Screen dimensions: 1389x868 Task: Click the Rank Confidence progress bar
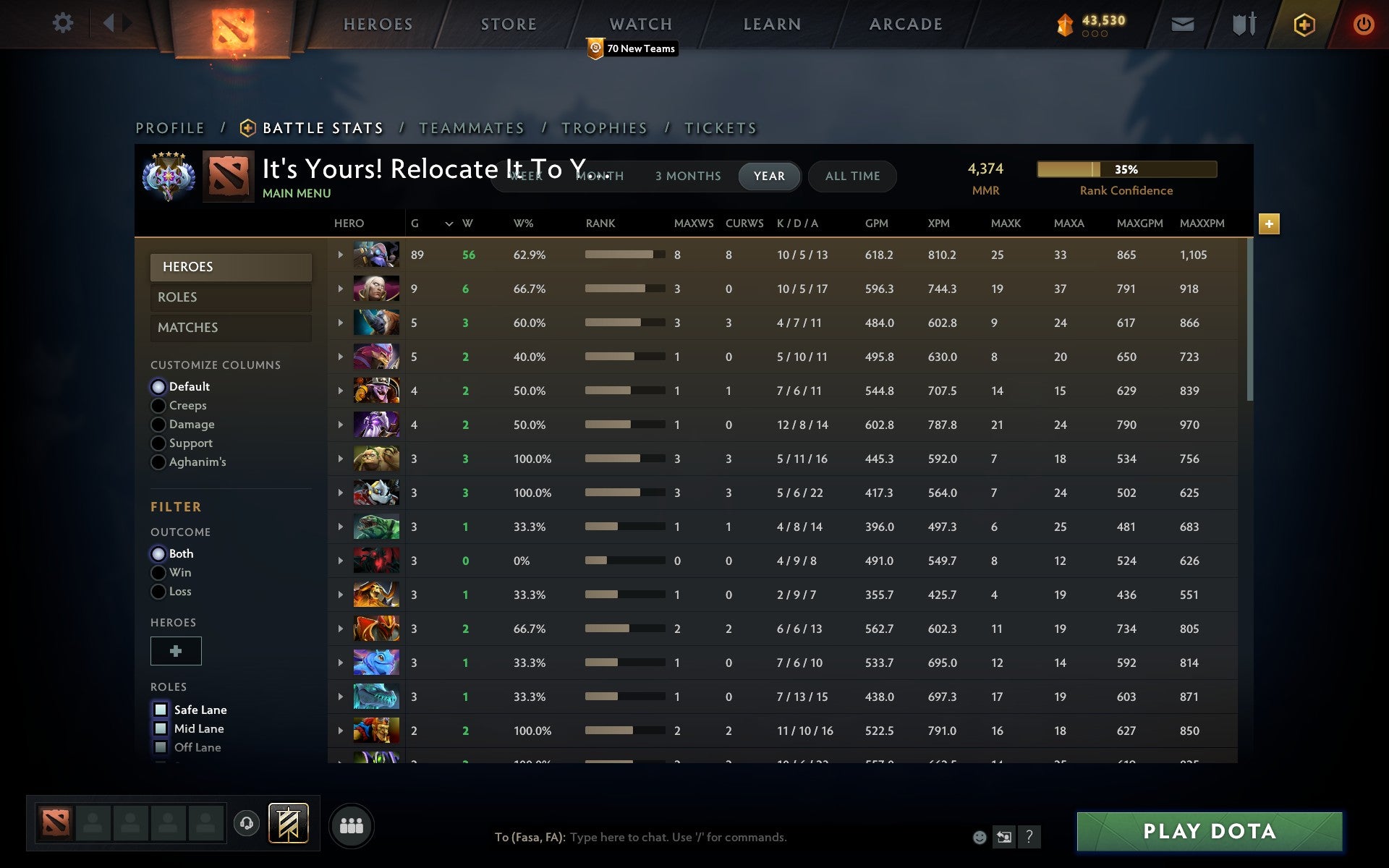(x=1127, y=169)
